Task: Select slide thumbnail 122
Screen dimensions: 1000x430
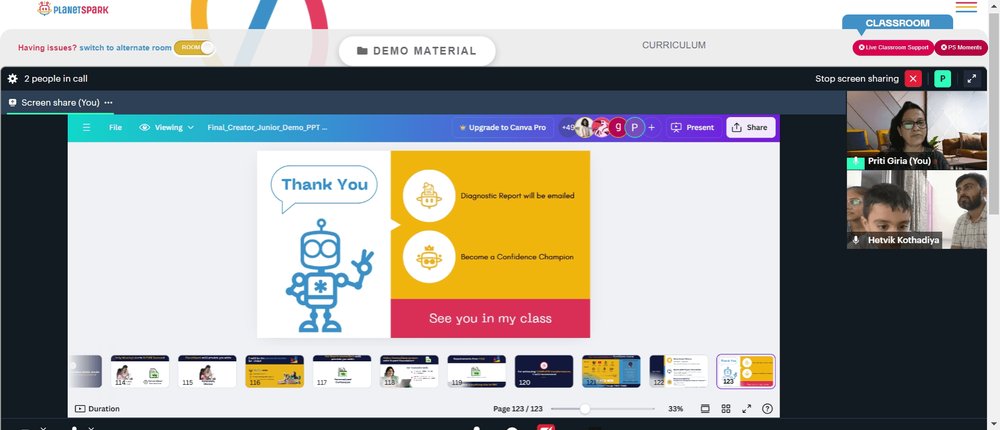Action: pyautogui.click(x=679, y=371)
